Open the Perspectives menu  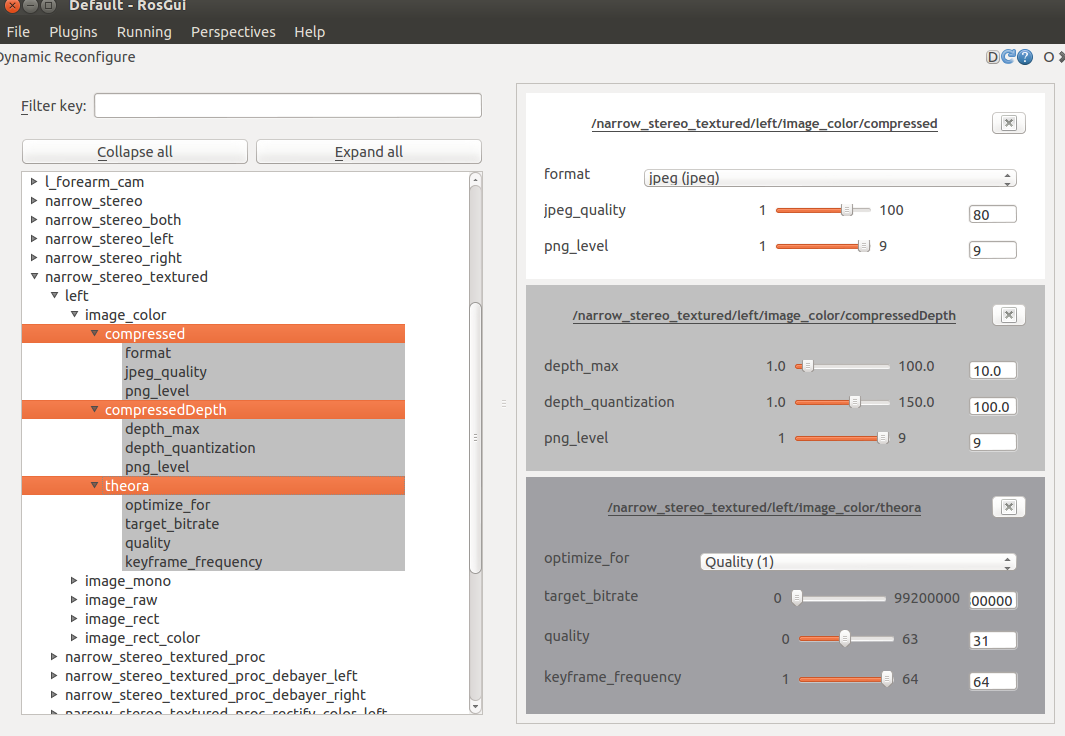click(233, 32)
